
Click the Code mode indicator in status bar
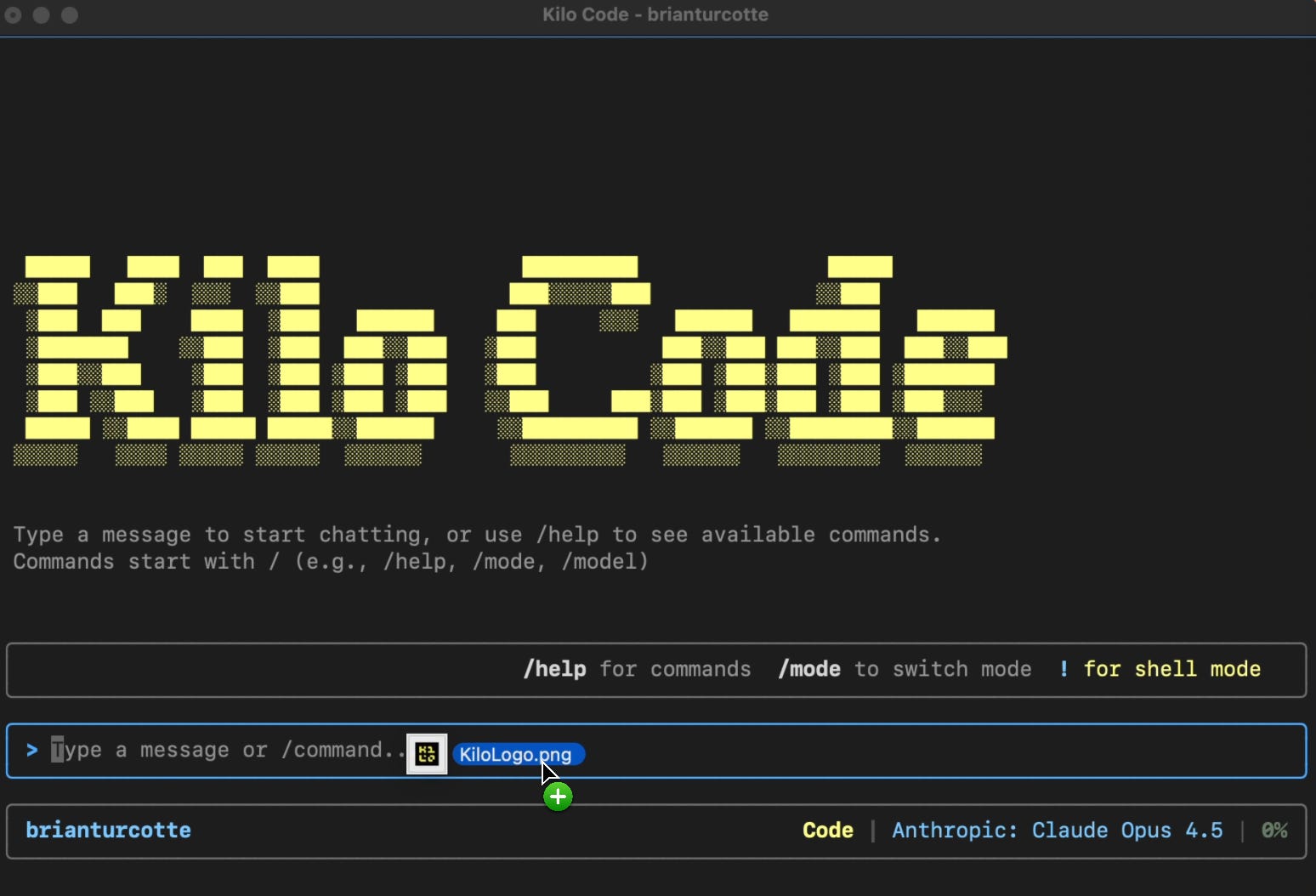pyautogui.click(x=828, y=830)
